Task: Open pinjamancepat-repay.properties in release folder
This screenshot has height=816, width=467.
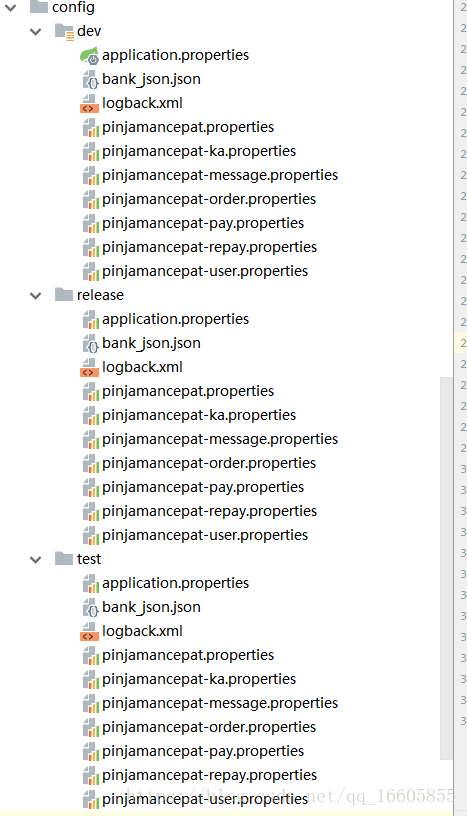Action: point(209,511)
